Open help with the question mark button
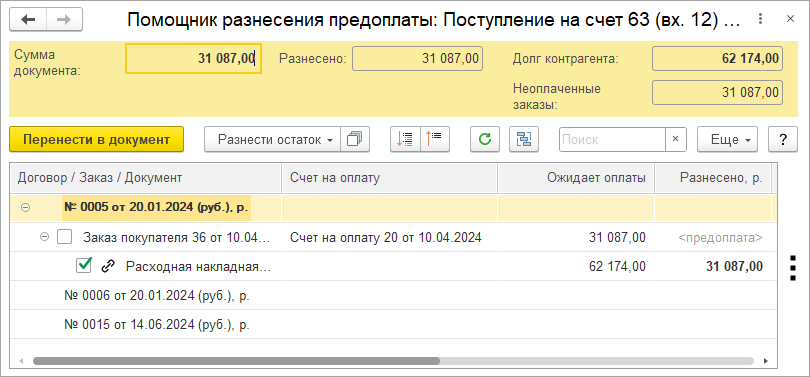Screen dimensions: 810x377 [x=783, y=139]
